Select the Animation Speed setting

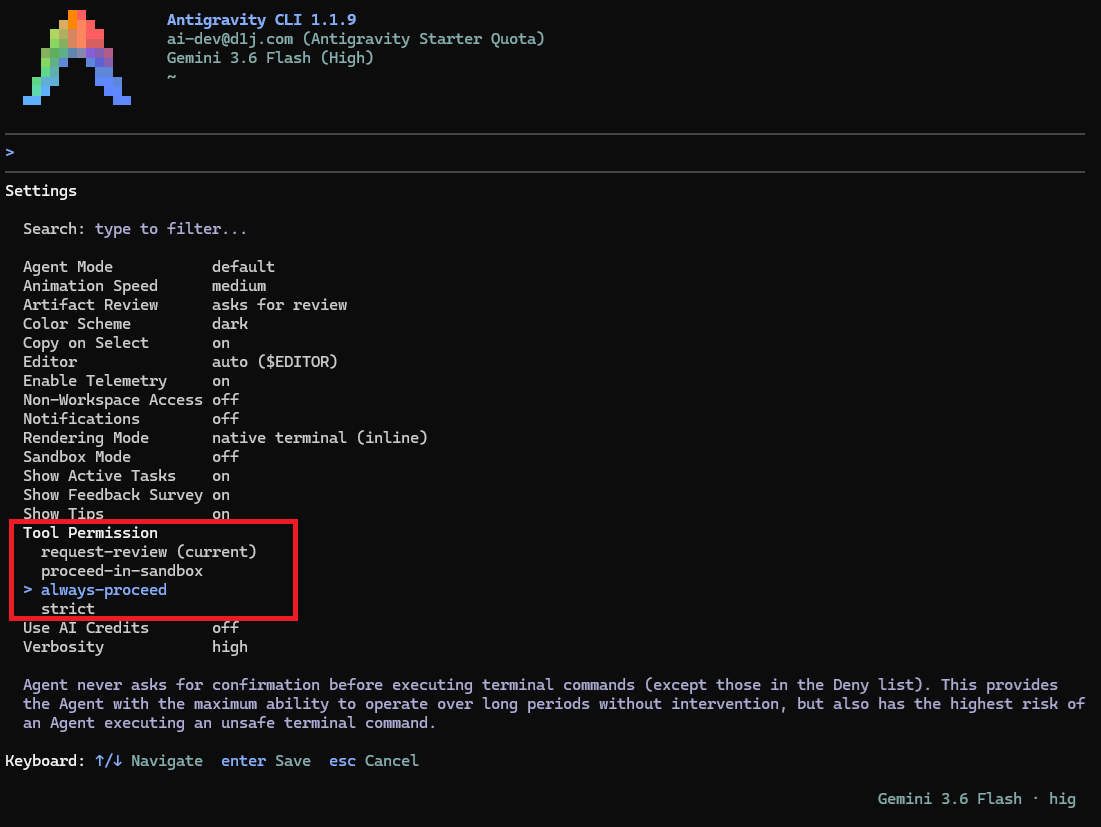tap(145, 286)
